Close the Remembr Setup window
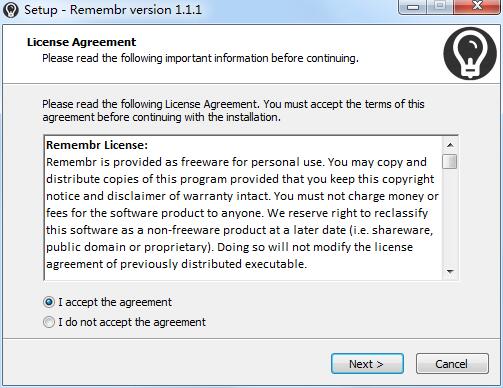 coord(477,6)
